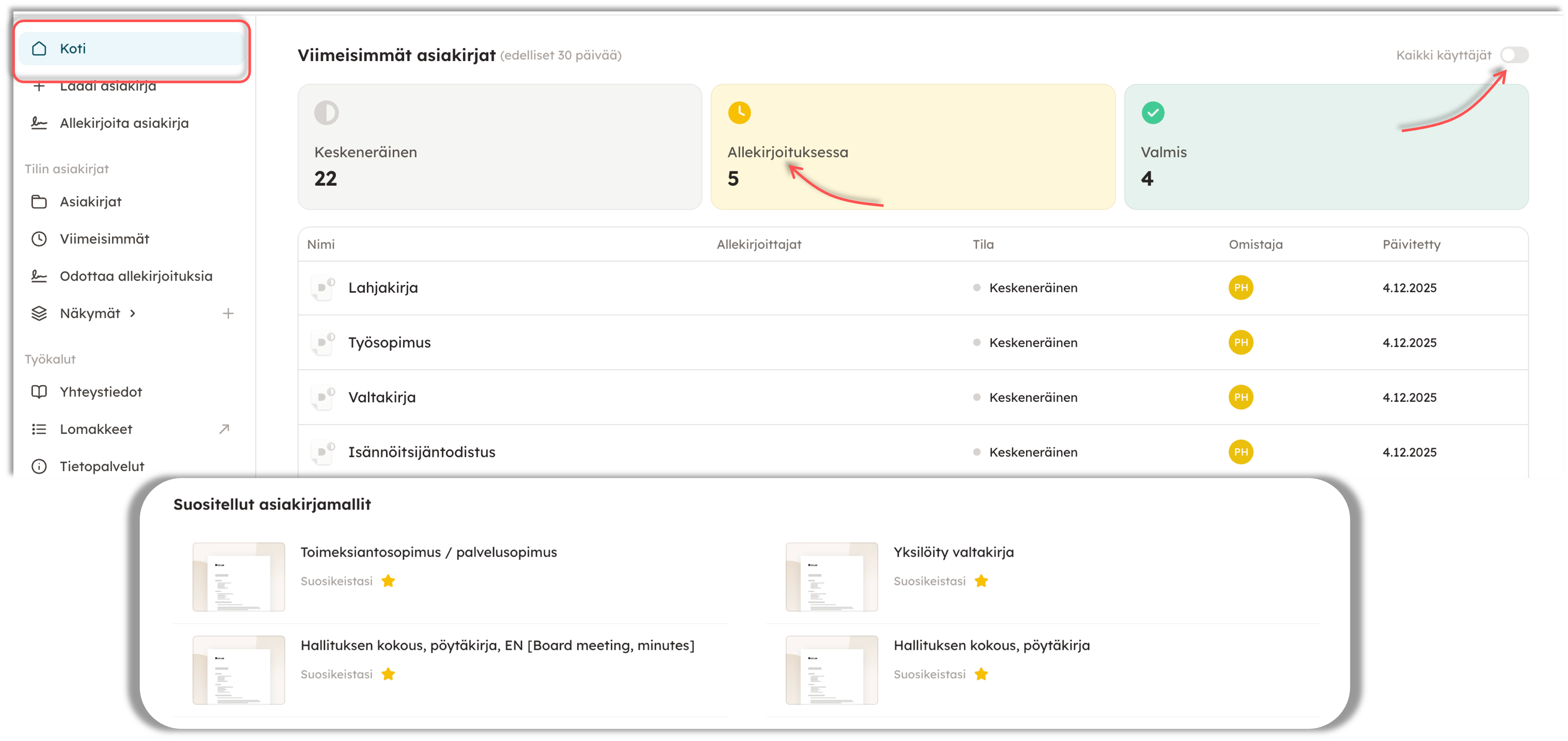Click the Viimeisimmät clock icon
This screenshot has height=741, width=1568.
pyautogui.click(x=39, y=239)
